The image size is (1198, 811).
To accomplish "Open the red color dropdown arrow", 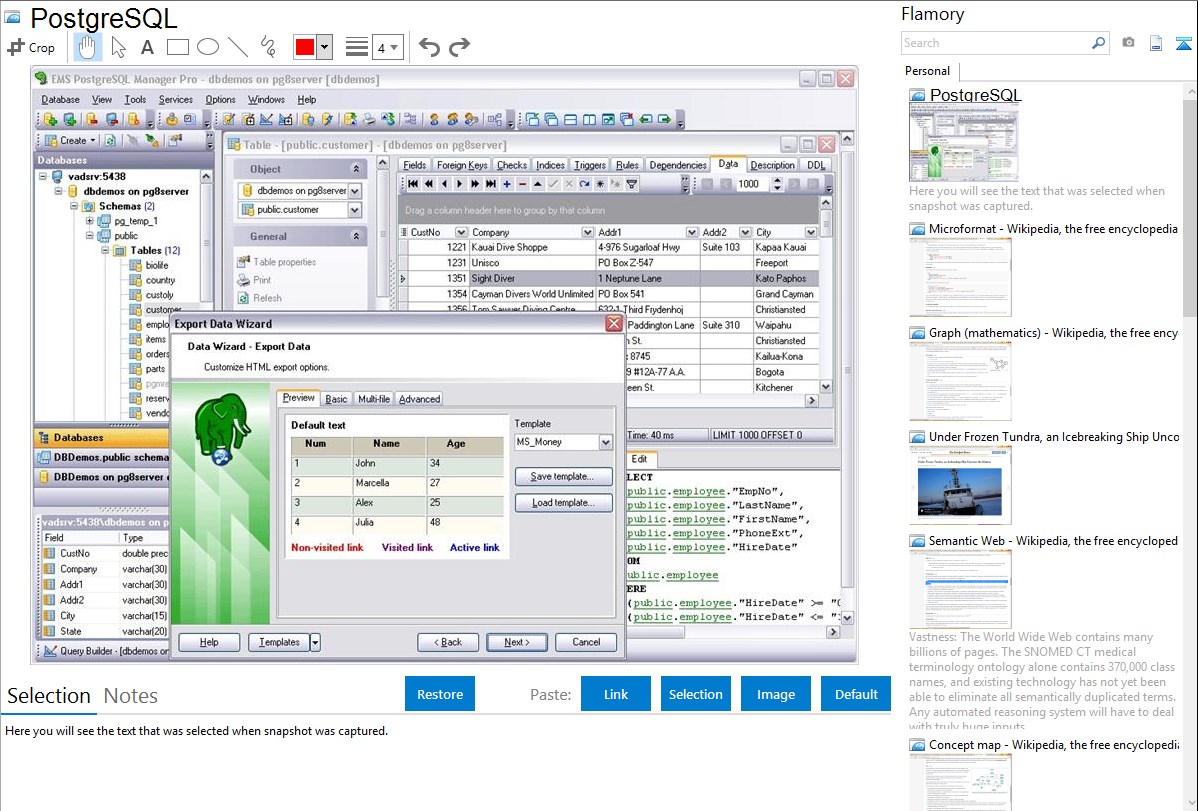I will coord(325,47).
